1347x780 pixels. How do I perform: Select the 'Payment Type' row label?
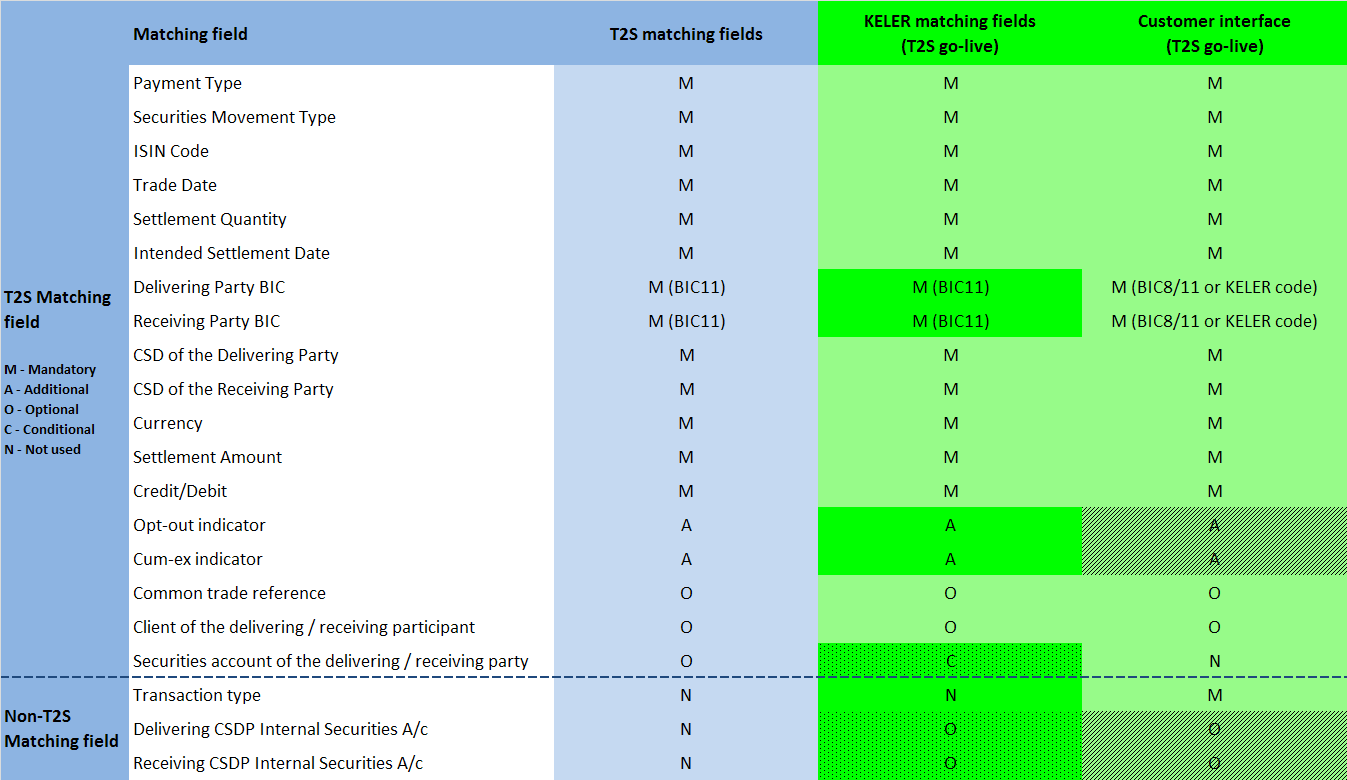click(x=187, y=83)
